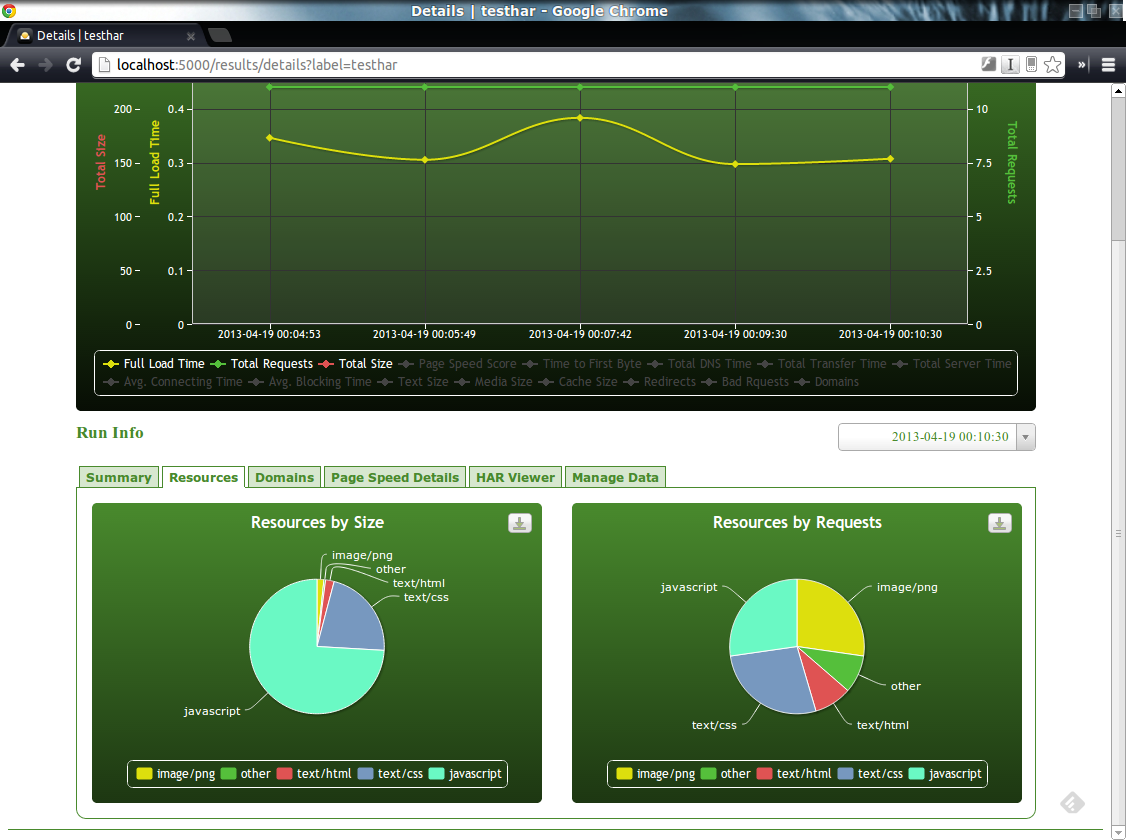Enable the Total Server Time series
This screenshot has height=840, width=1126.
coord(952,364)
